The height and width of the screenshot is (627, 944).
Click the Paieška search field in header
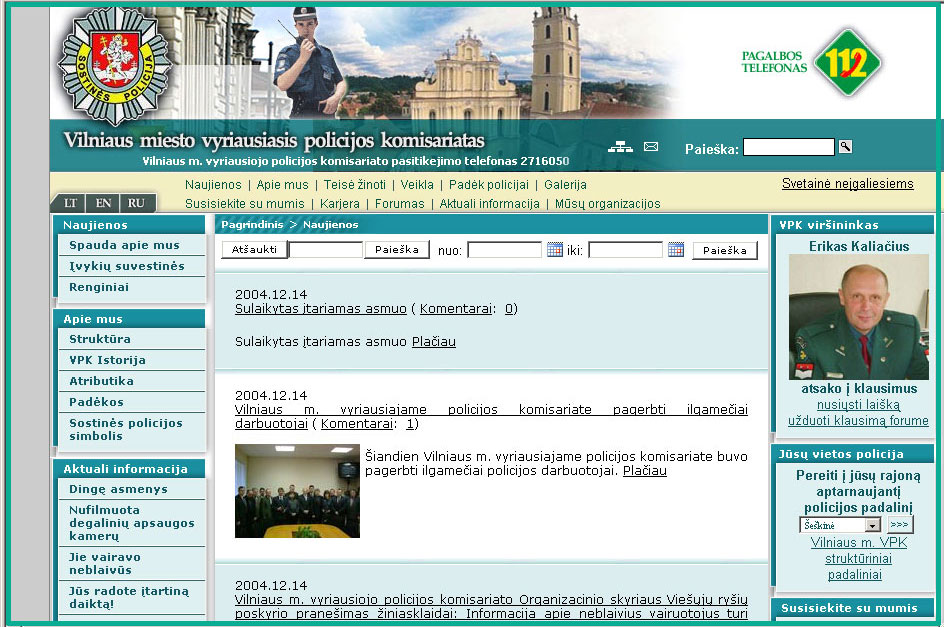pos(788,148)
